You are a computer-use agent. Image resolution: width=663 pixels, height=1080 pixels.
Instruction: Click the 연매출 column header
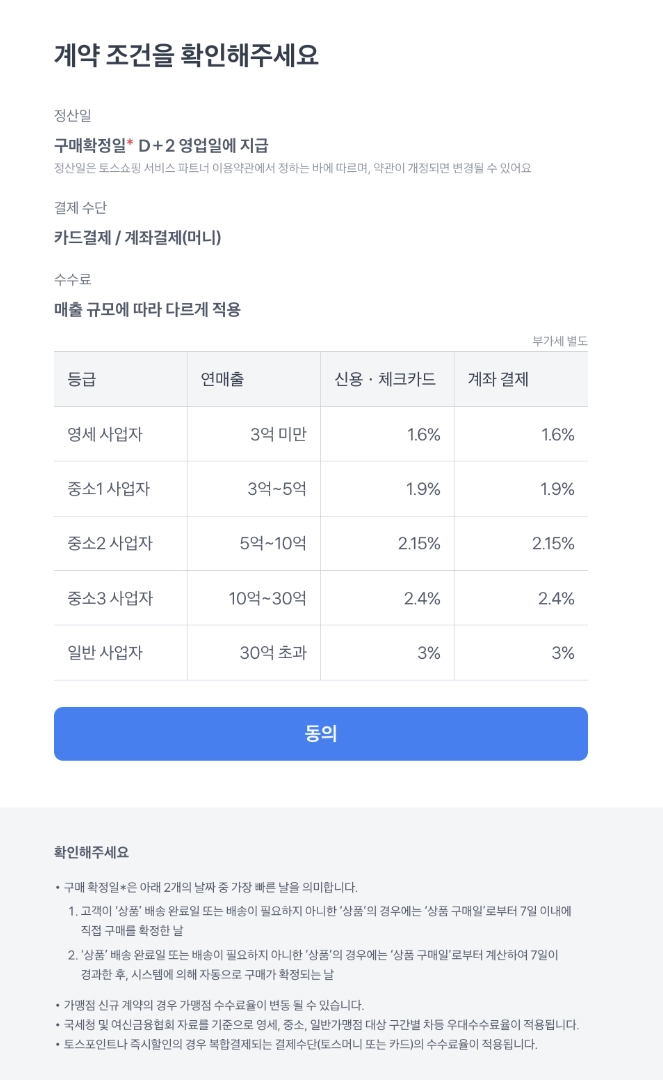pos(222,379)
